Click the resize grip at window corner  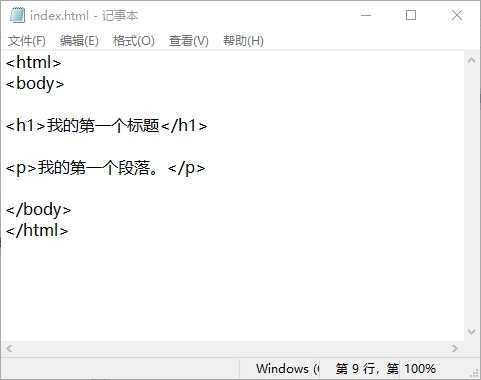[475, 373]
